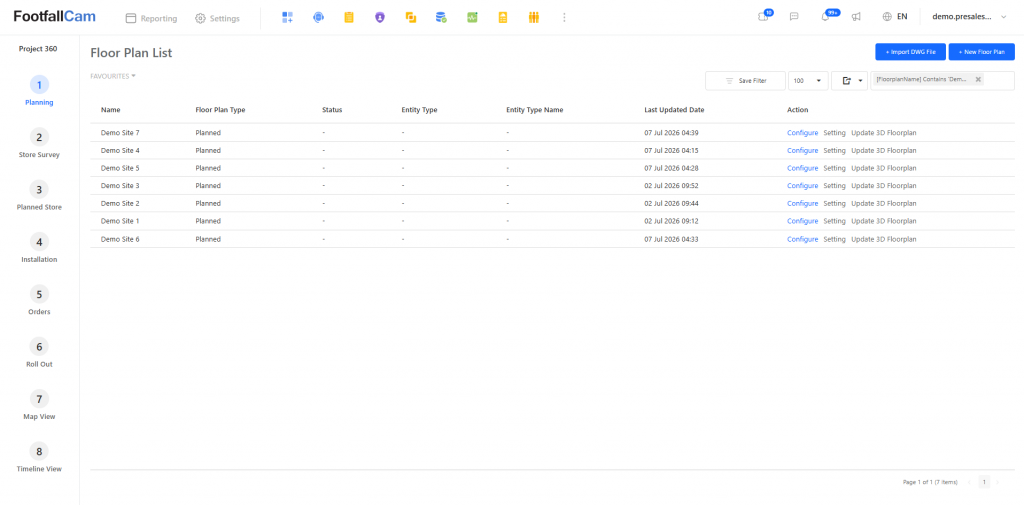This screenshot has height=505, width=1024.
Task: Open the demo.presales account dropdown
Action: pos(970,17)
